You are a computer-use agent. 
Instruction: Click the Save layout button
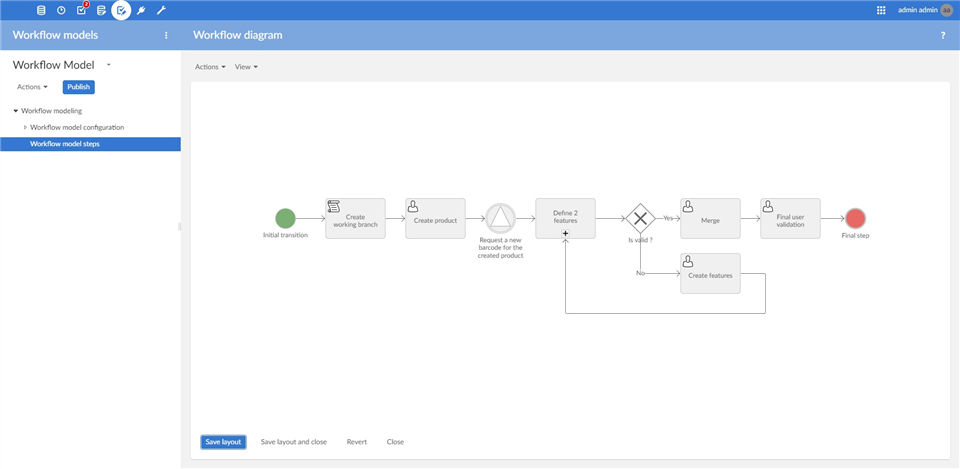223,441
